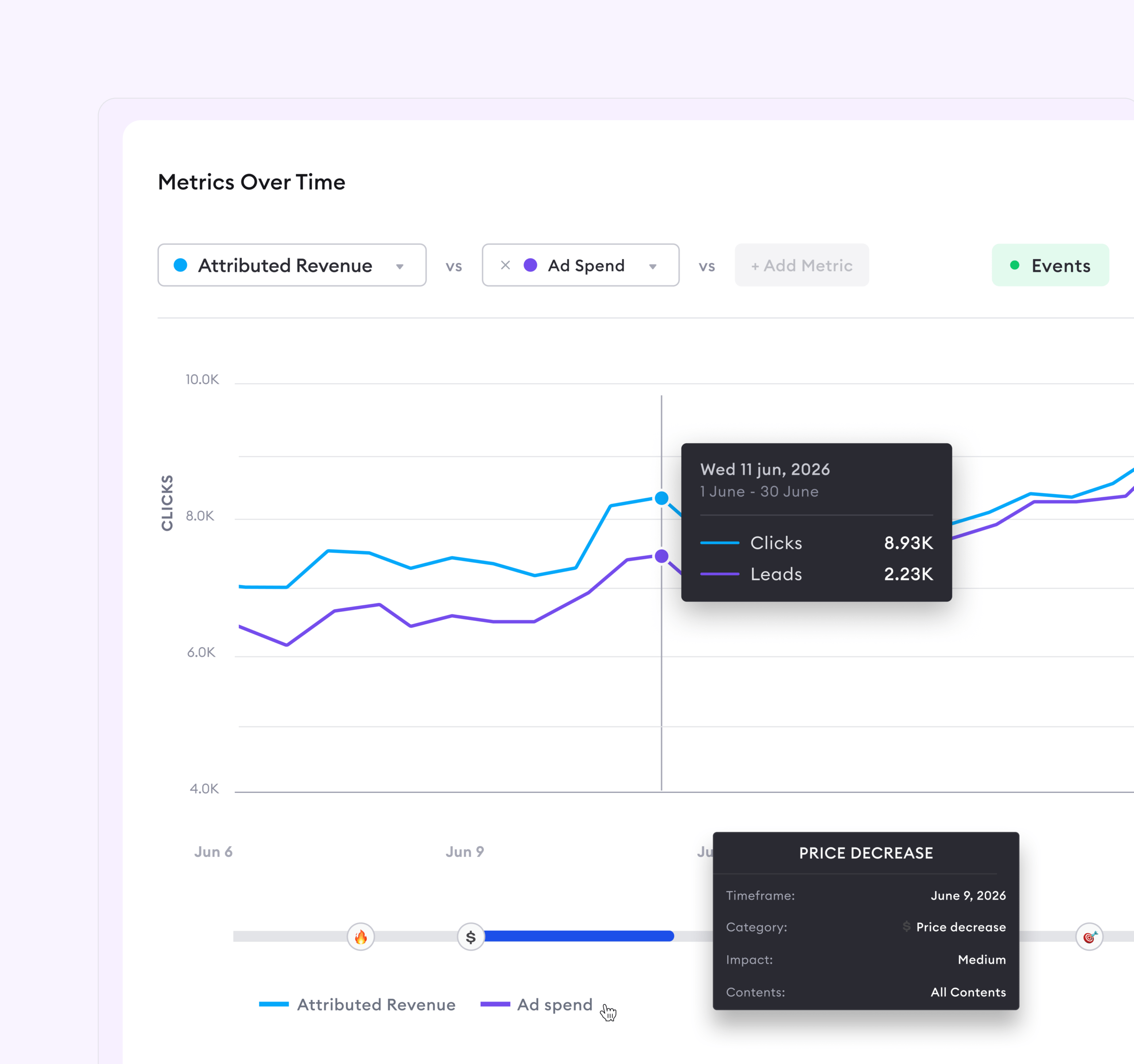
Task: Toggle the Attributed Revenue legend item
Action: (x=357, y=1005)
